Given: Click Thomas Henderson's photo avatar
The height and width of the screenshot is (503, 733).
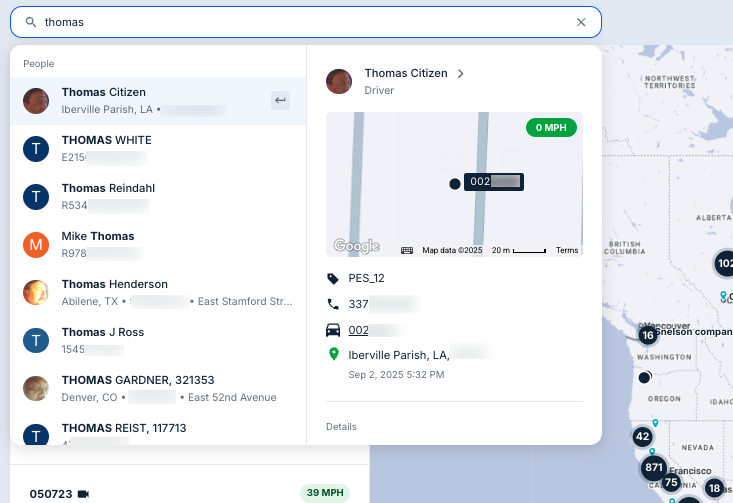Looking at the screenshot, I should [36, 293].
